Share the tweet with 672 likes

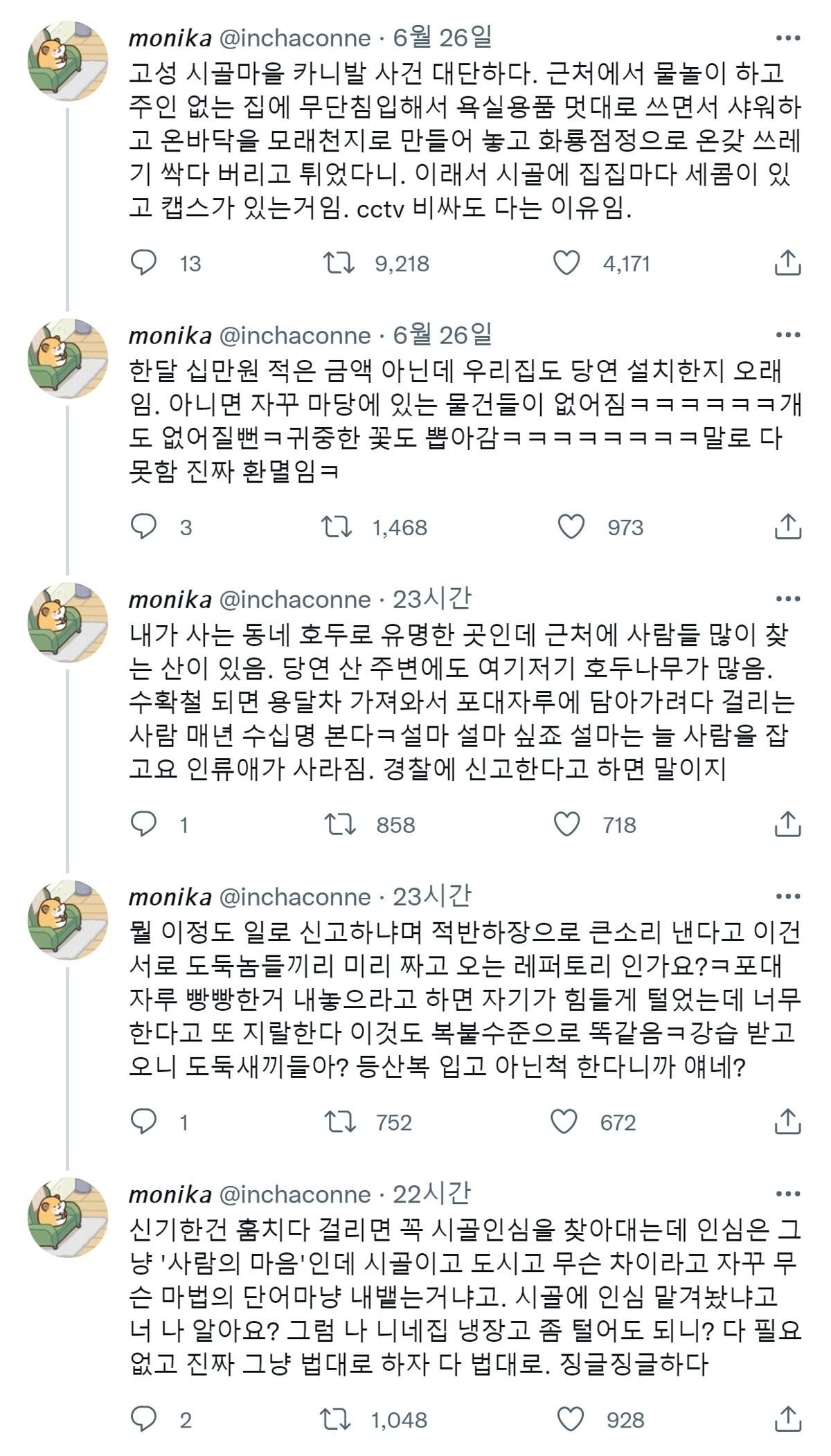[787, 1122]
